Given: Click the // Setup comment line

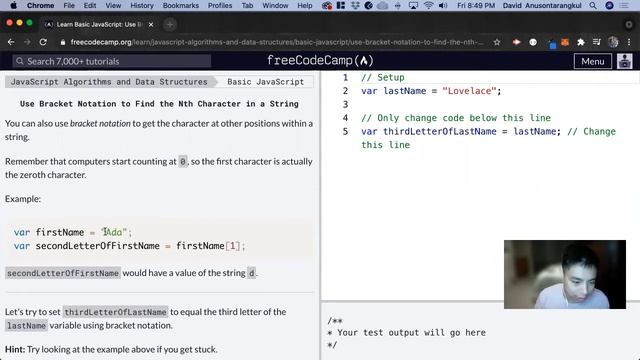Looking at the screenshot, I should (x=382, y=77).
